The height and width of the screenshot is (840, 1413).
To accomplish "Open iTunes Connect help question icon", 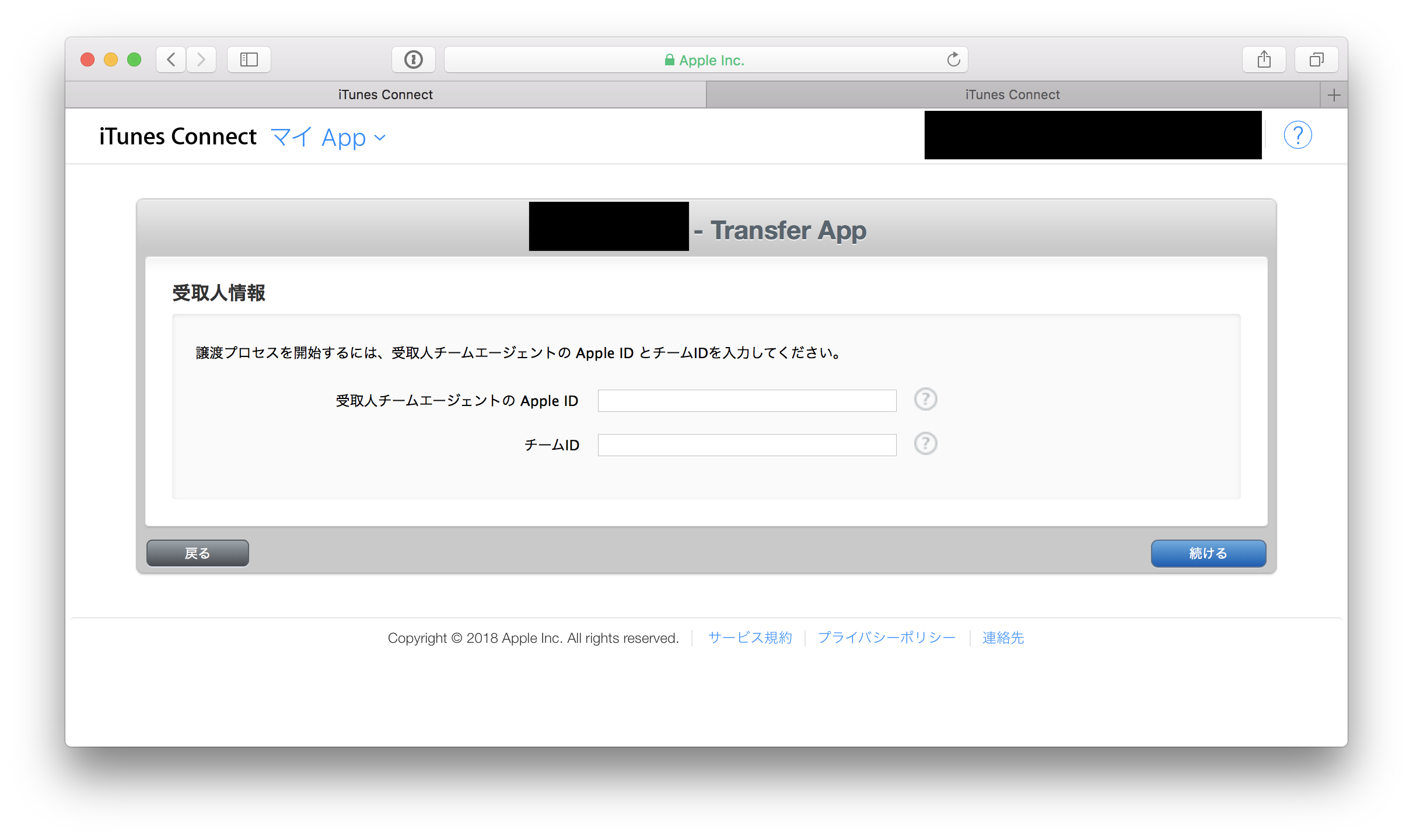I will coord(1297,135).
